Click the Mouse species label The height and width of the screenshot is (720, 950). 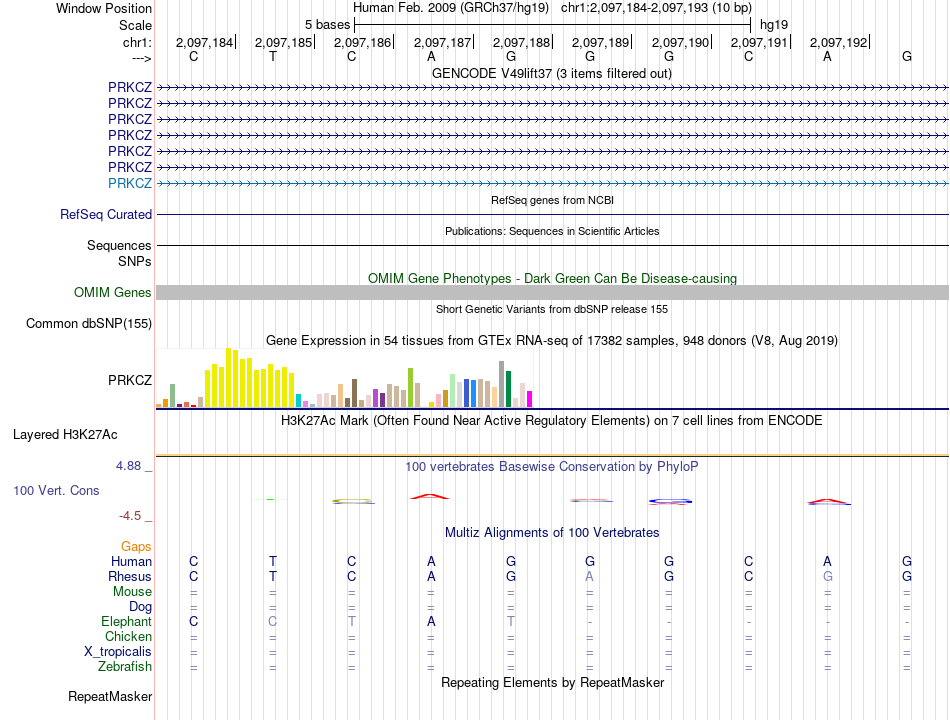pos(132,592)
